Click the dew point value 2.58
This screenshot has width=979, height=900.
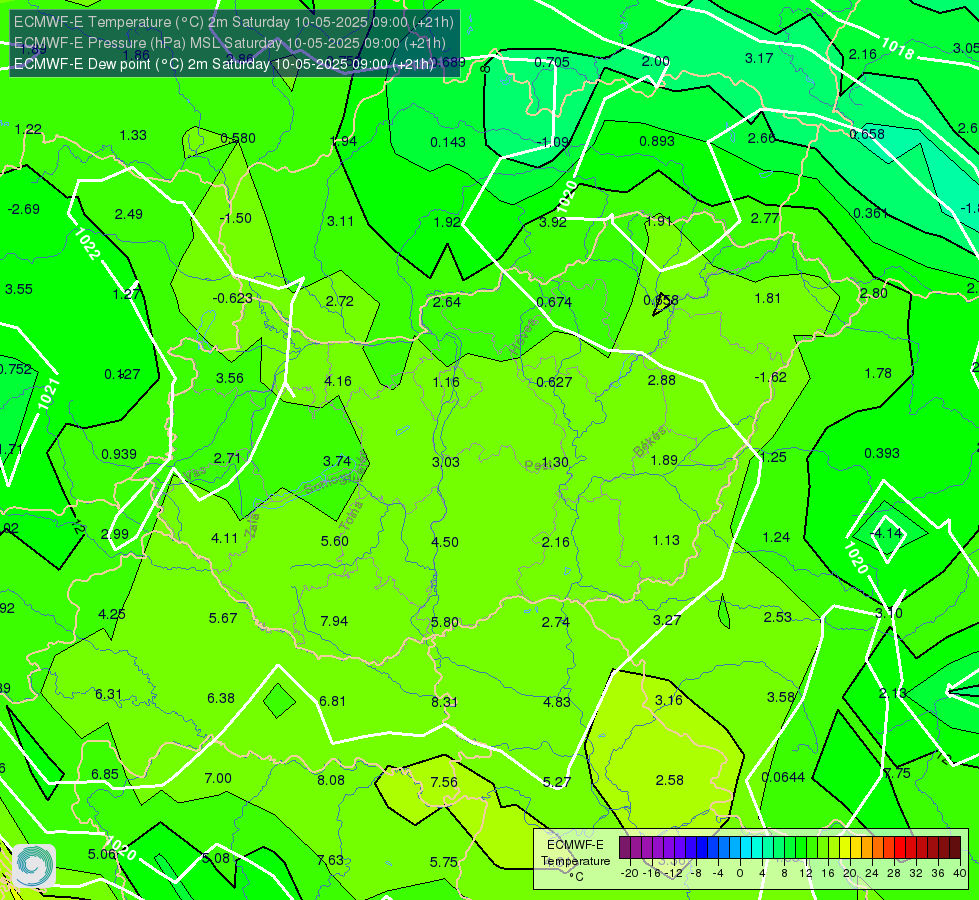click(669, 780)
